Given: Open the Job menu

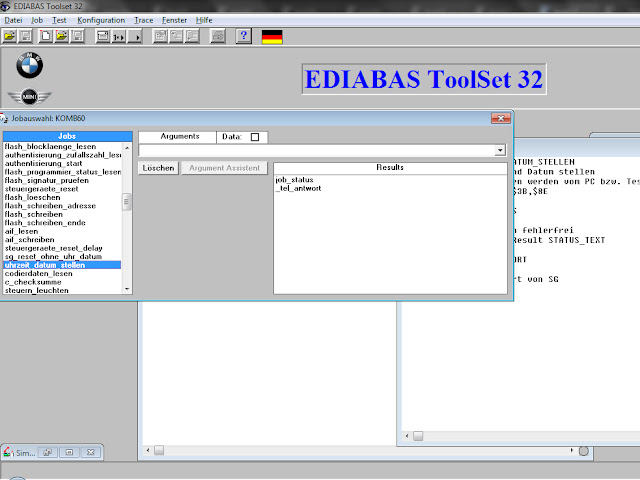Looking at the screenshot, I should pos(37,20).
